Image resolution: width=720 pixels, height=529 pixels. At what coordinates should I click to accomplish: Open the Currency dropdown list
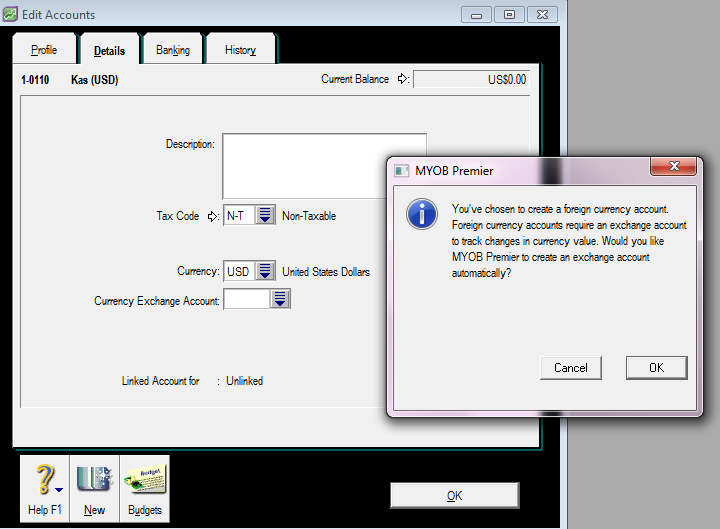pos(265,271)
